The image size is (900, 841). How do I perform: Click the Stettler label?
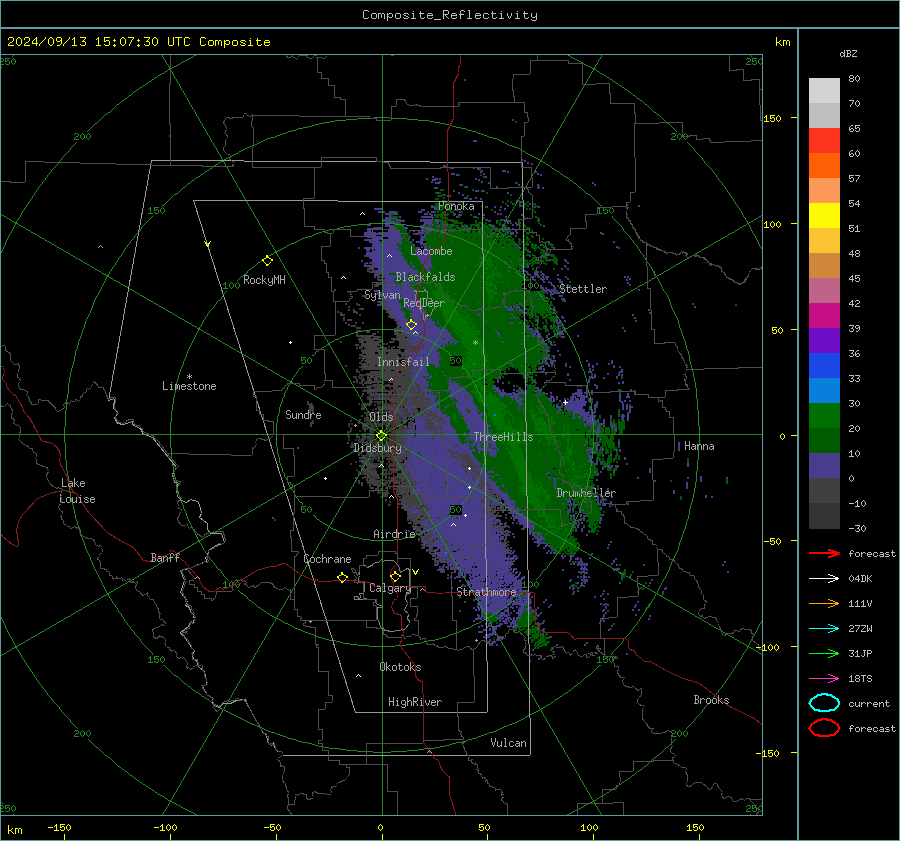[x=583, y=289]
